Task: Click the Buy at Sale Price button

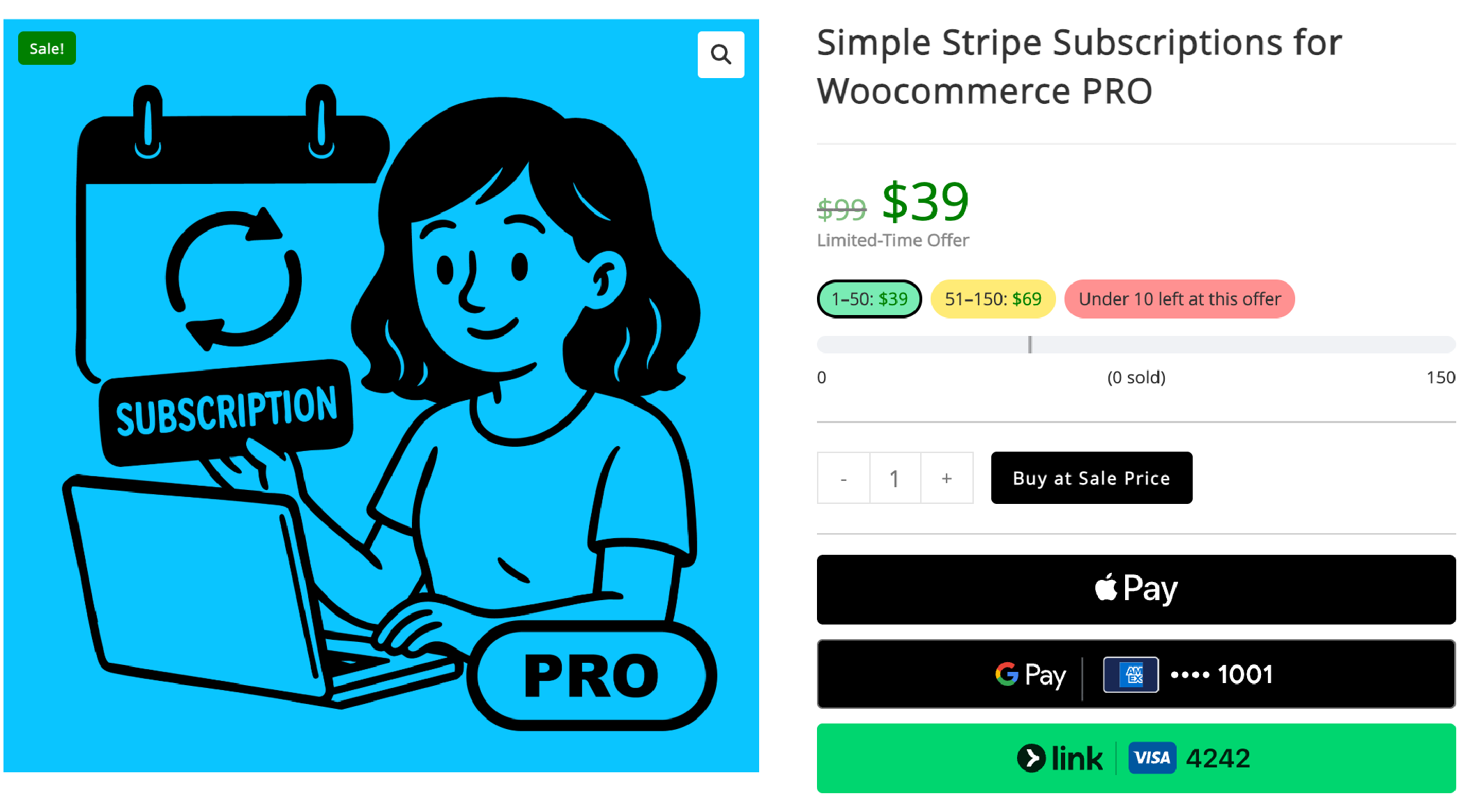Action: (x=1092, y=477)
